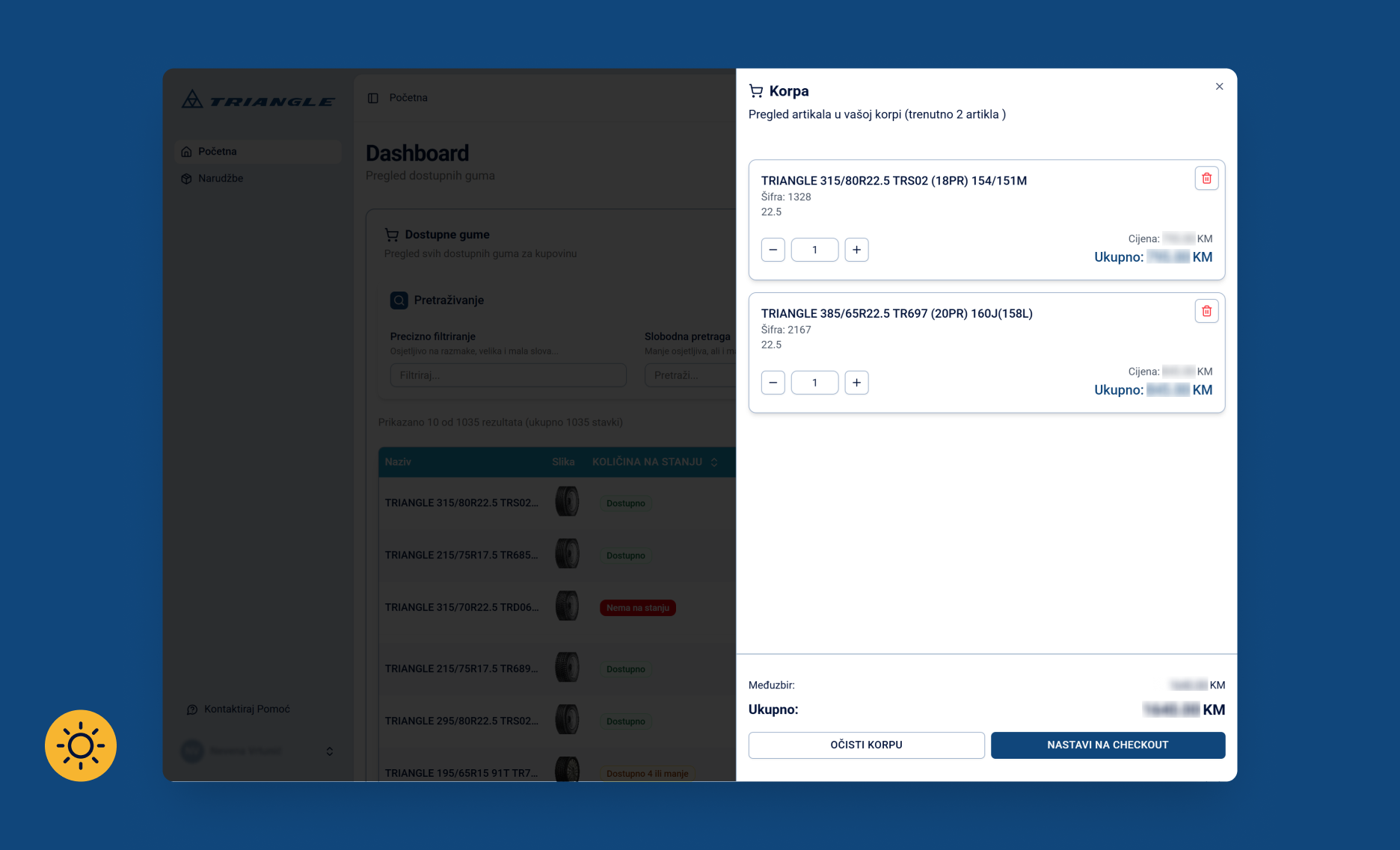Image resolution: width=1400 pixels, height=850 pixels.
Task: Click the Dostupno 4 ili manje badge
Action: [x=648, y=774]
